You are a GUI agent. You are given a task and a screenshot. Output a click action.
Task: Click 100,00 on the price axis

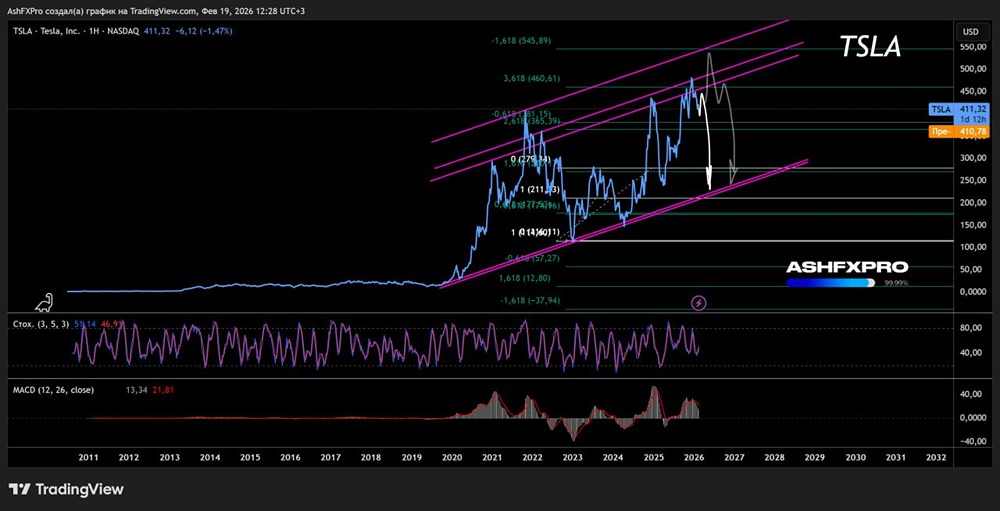tap(971, 247)
